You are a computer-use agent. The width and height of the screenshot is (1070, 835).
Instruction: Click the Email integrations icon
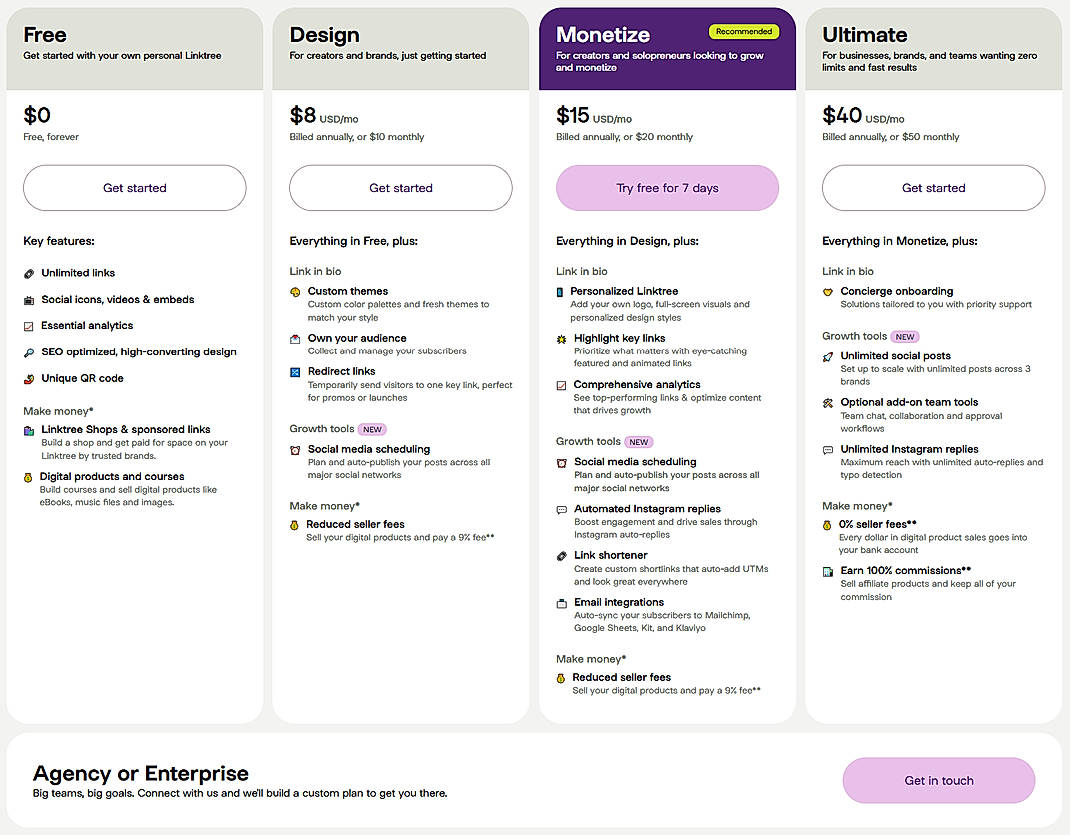point(562,602)
